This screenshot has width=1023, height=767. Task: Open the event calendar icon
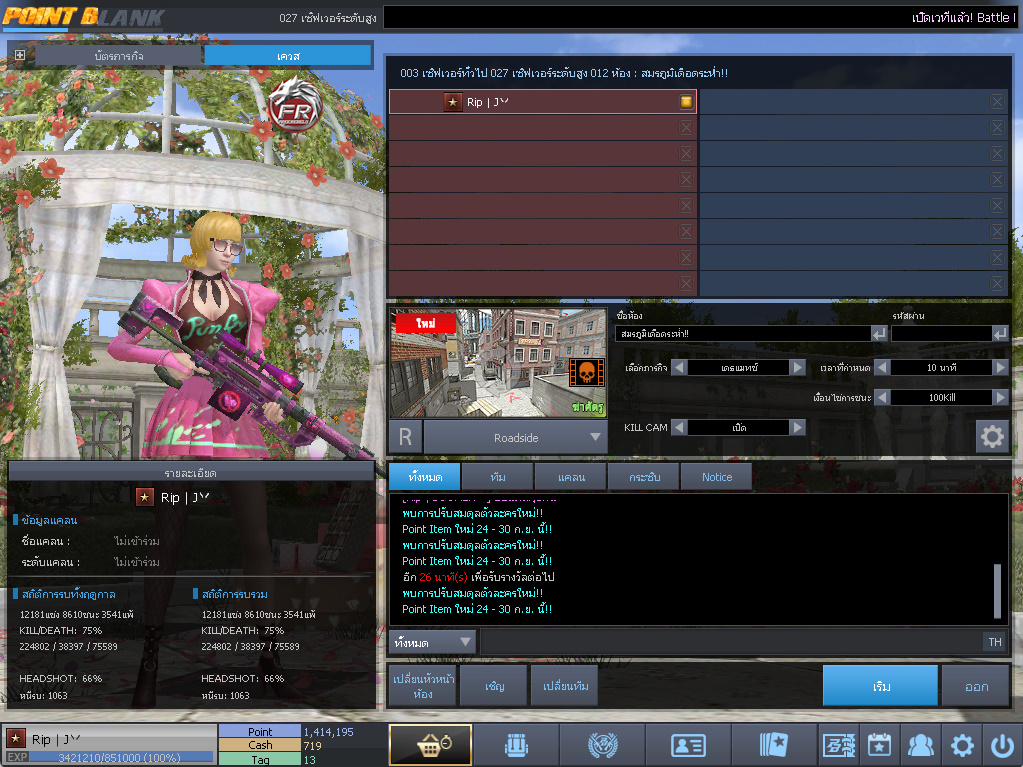point(879,745)
